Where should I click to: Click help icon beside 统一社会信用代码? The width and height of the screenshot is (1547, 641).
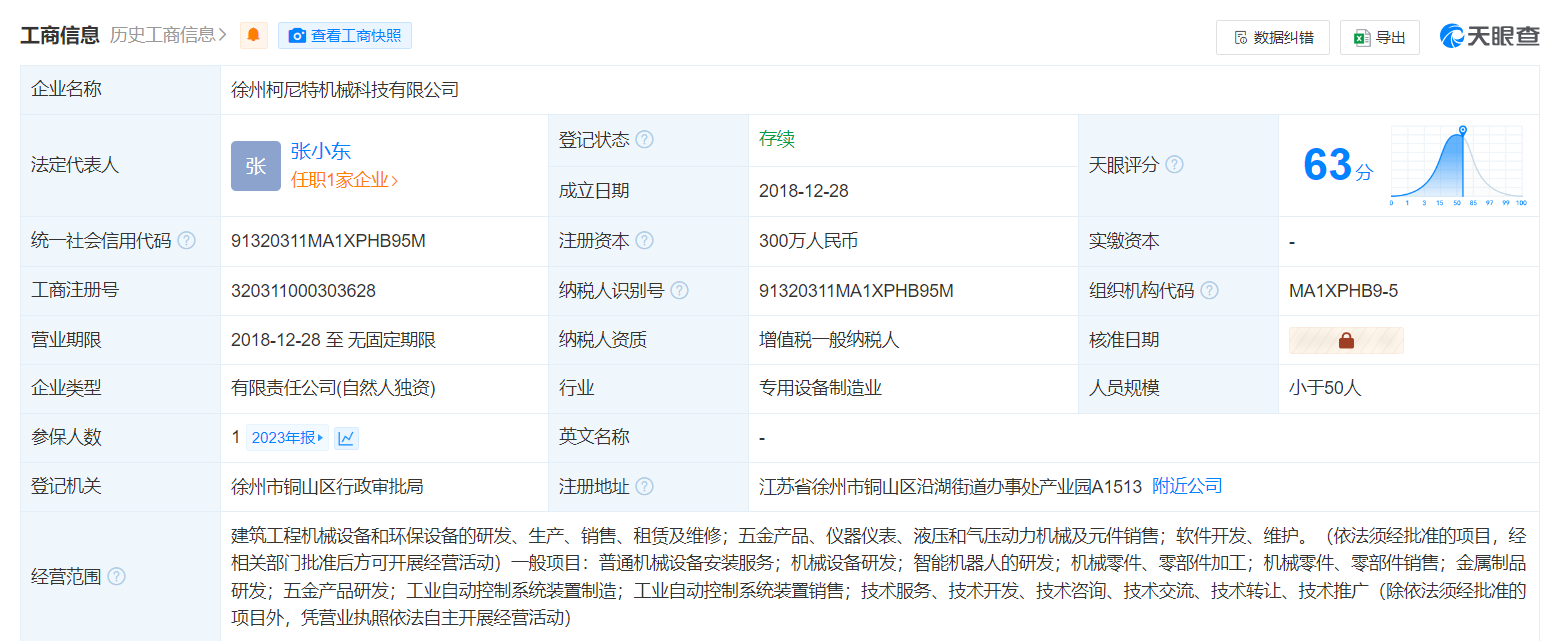(186, 241)
